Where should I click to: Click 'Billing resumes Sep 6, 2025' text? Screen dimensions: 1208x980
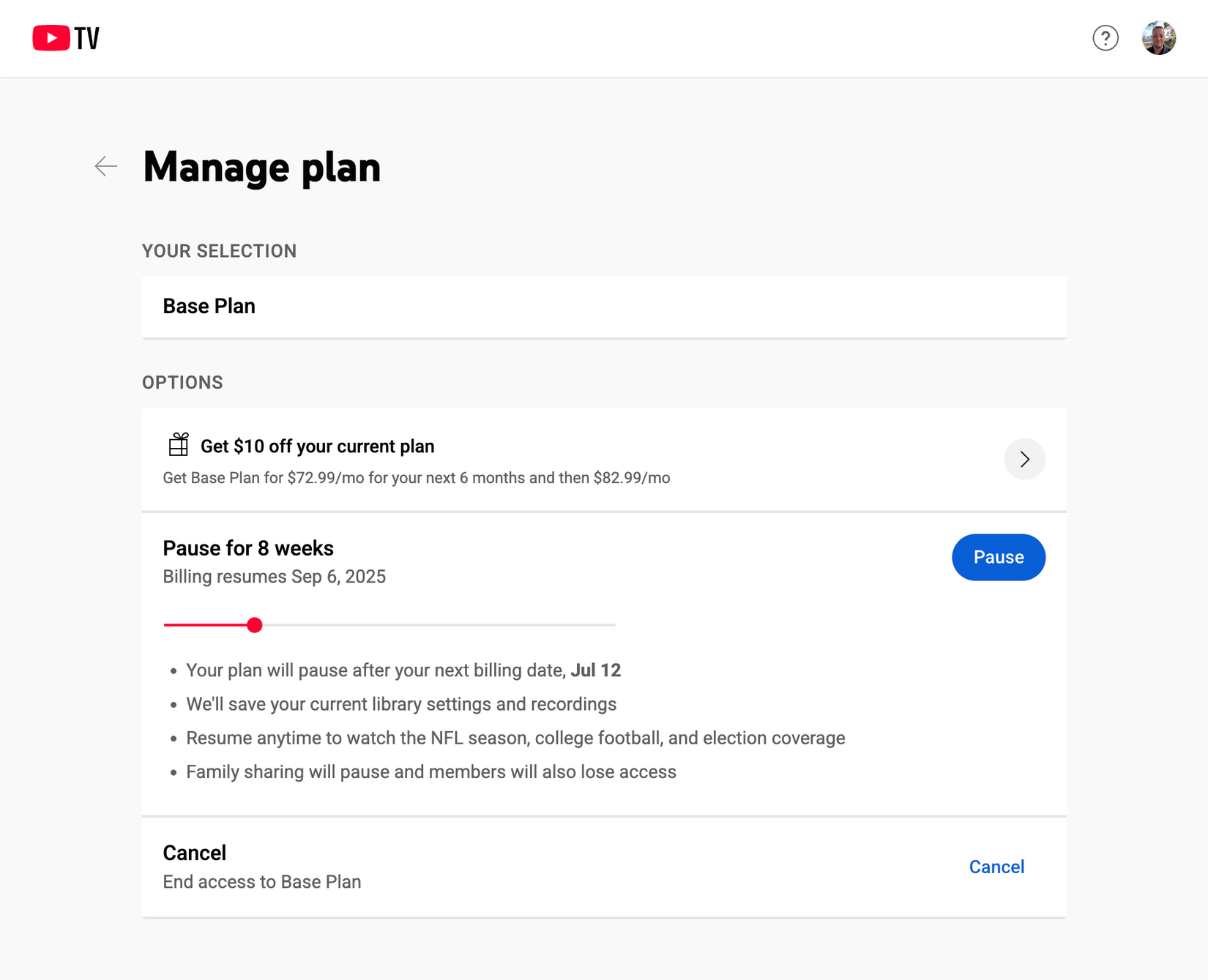(x=274, y=577)
